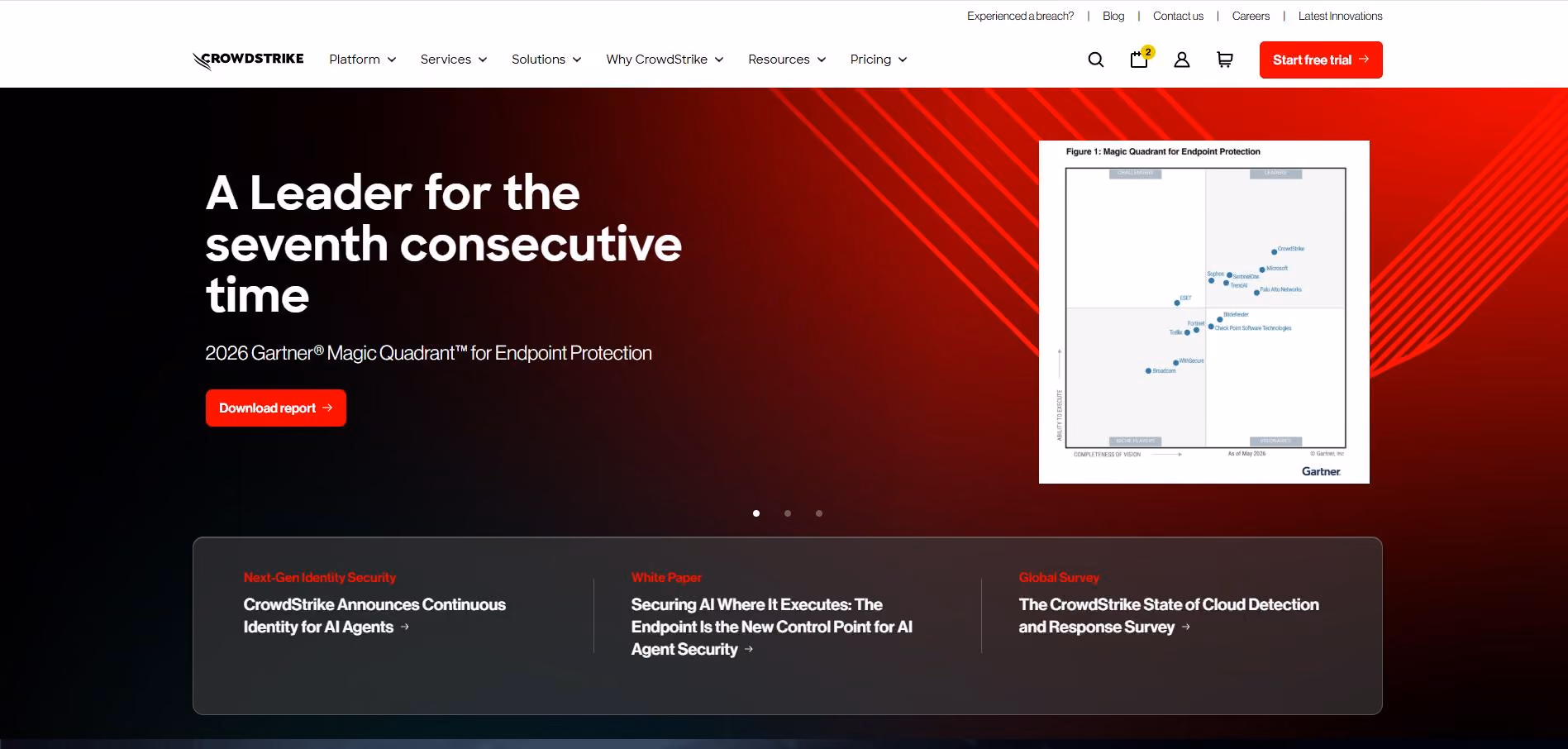Open the user account icon
Image resolution: width=1568 pixels, height=749 pixels.
click(1182, 60)
